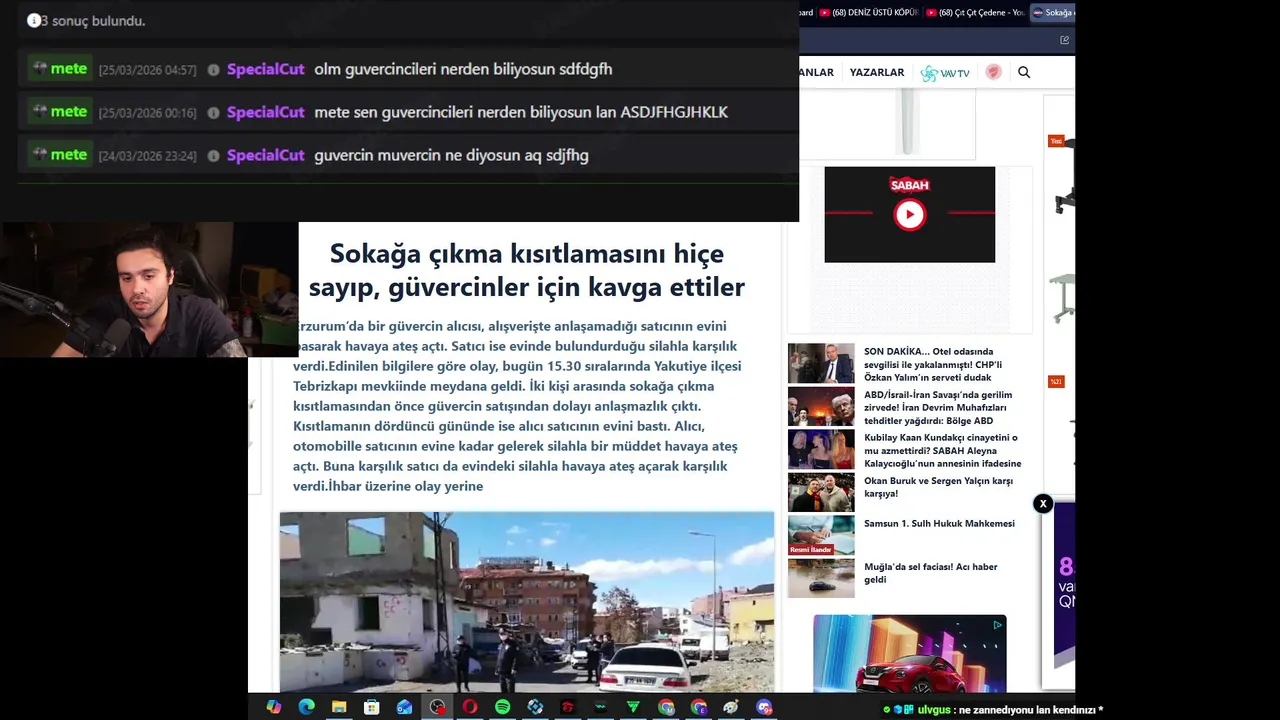
Task: Open Outlook mail taskbar icon
Action: tap(404, 707)
